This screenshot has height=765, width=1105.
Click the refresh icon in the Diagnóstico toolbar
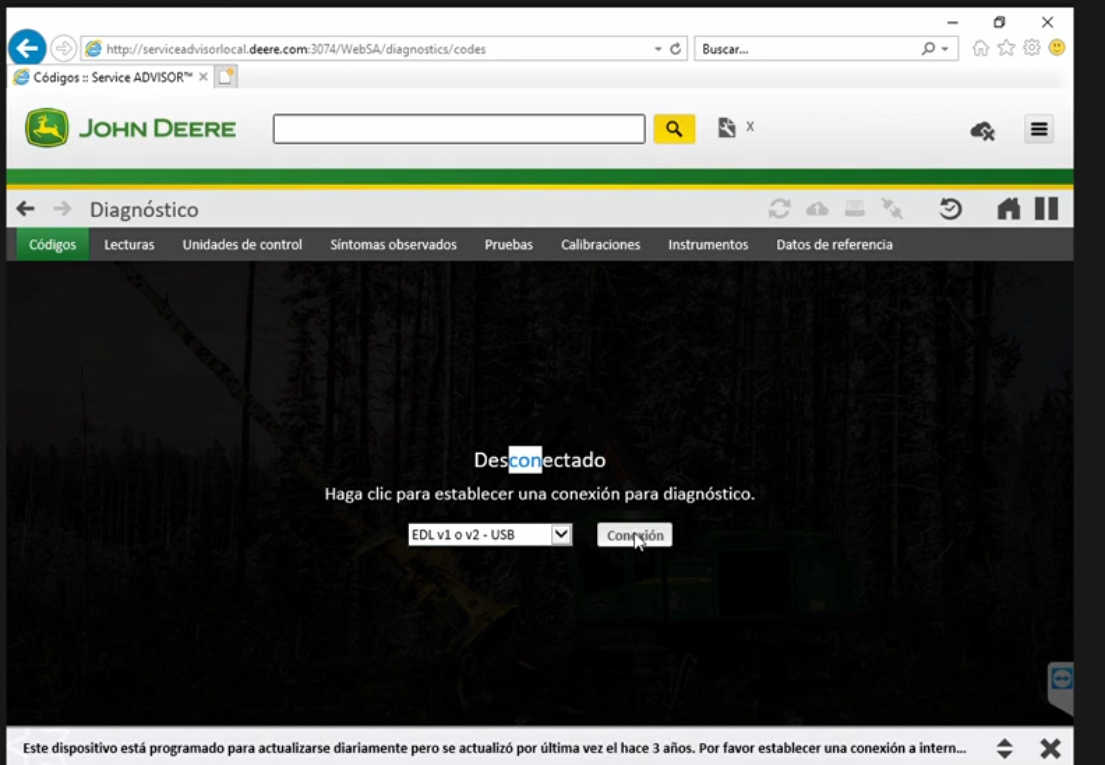coord(779,208)
